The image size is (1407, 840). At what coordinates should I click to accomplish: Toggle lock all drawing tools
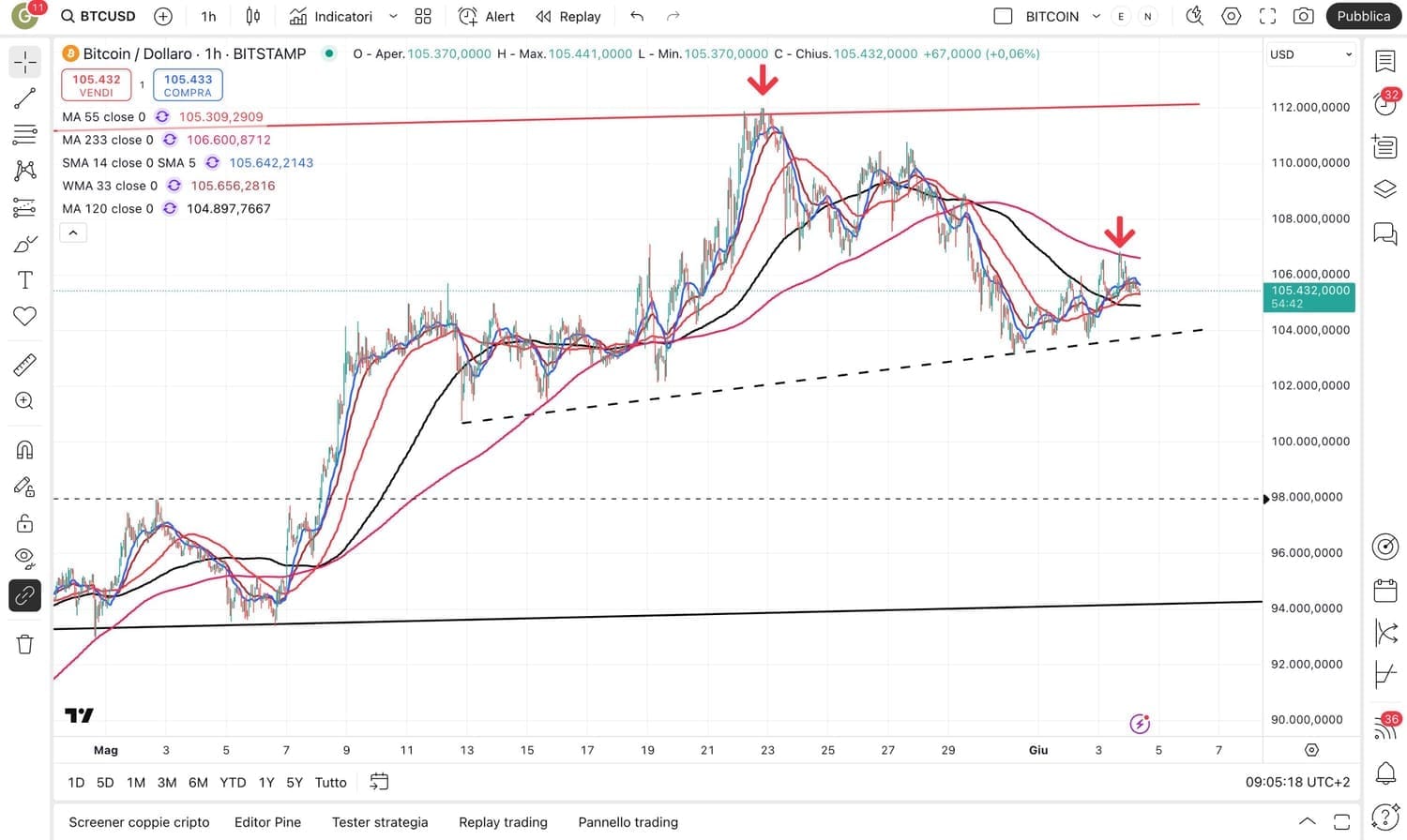click(25, 523)
